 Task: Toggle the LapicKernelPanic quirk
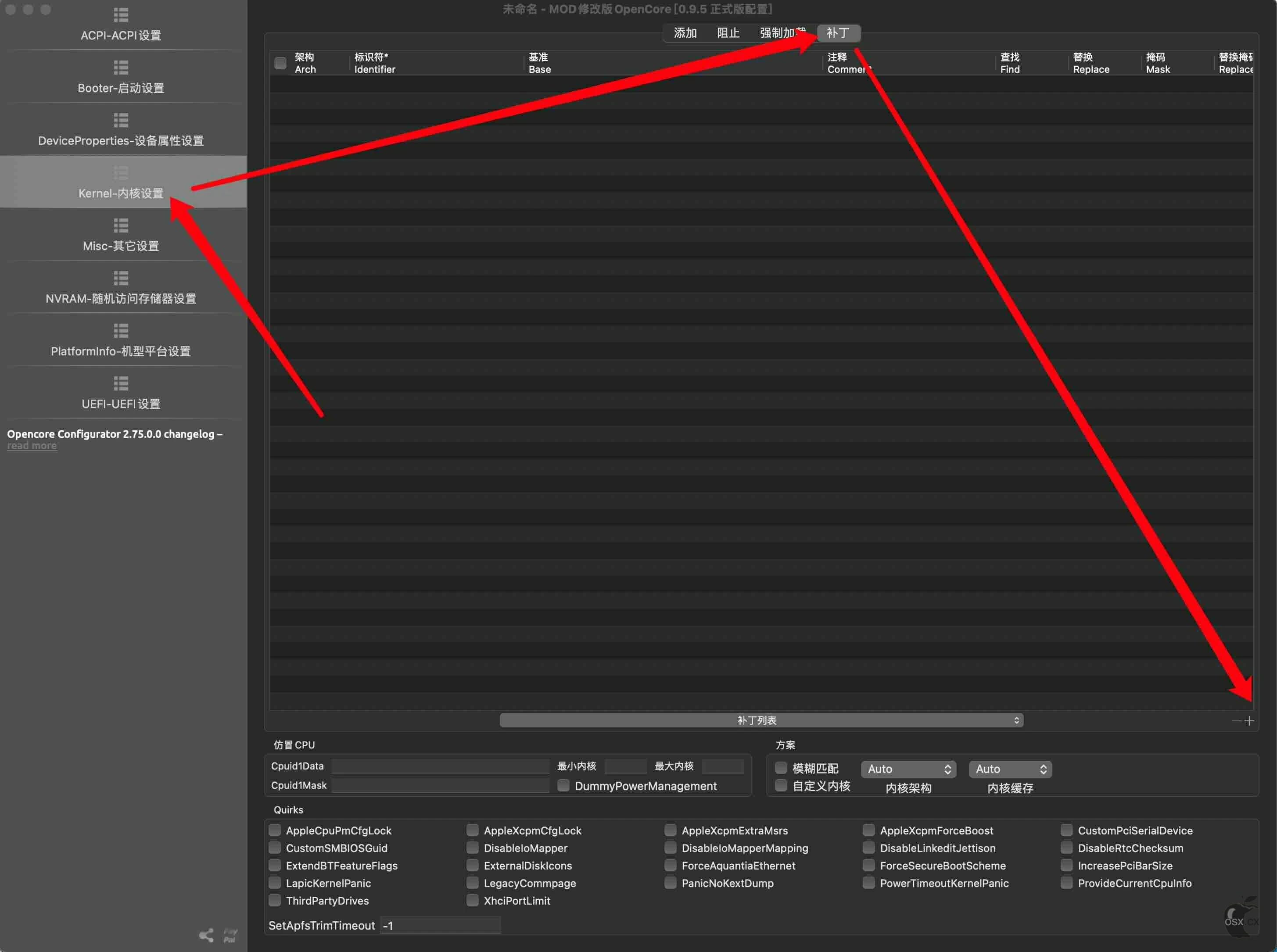coord(275,883)
